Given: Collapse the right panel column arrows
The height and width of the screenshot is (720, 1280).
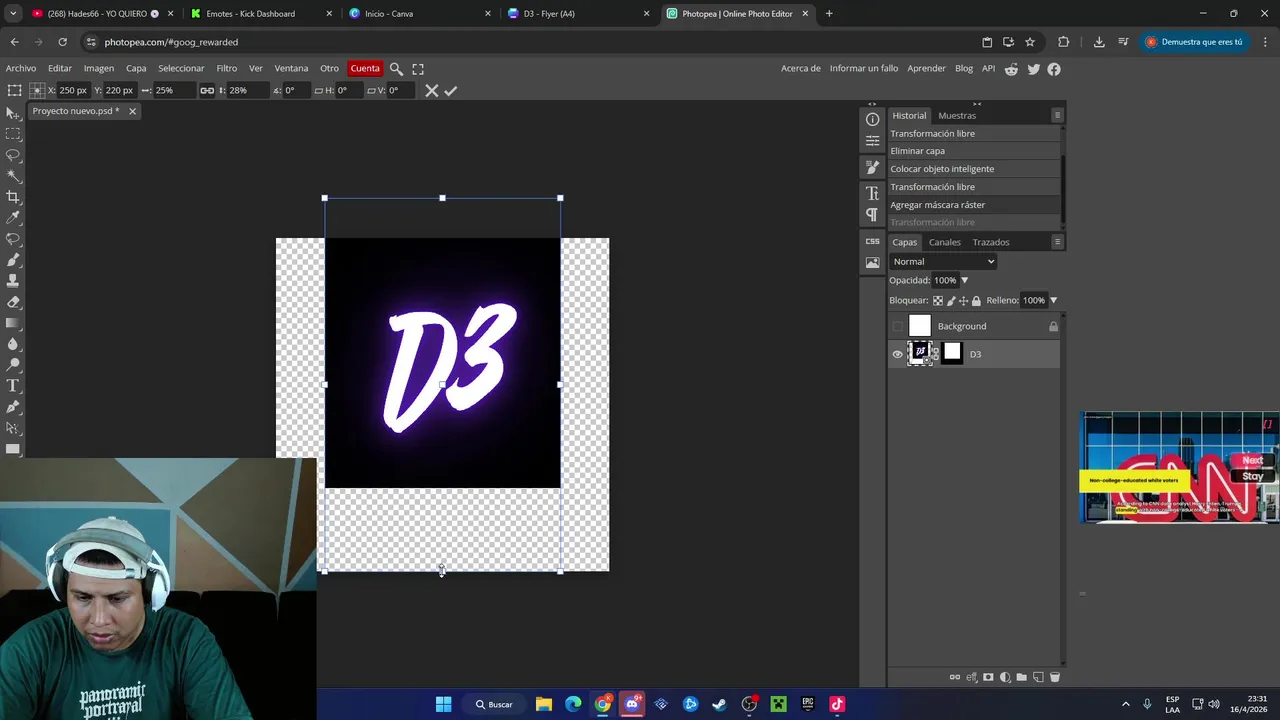Looking at the screenshot, I should (977, 104).
